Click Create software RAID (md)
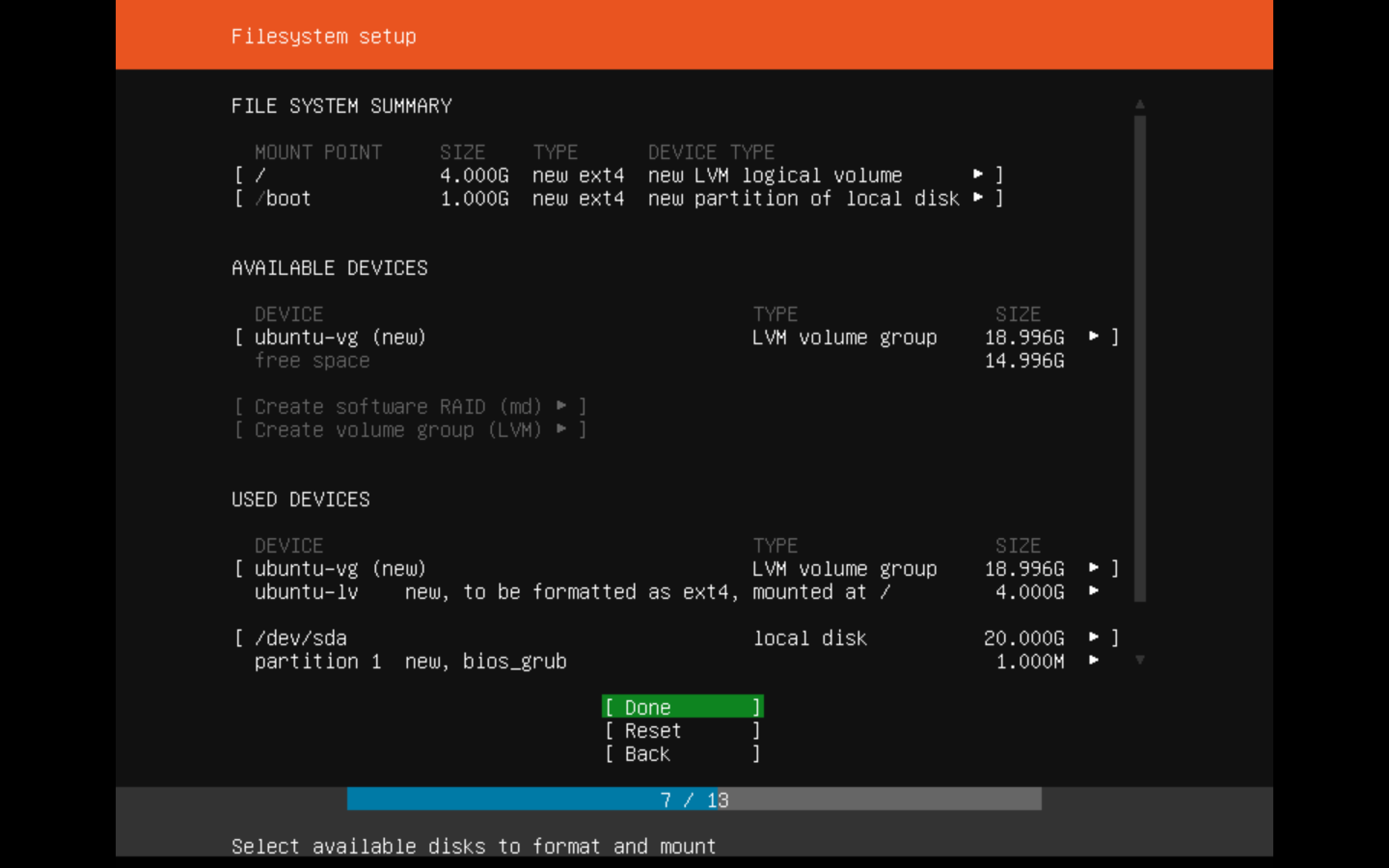Image resolution: width=1389 pixels, height=868 pixels. coord(410,407)
